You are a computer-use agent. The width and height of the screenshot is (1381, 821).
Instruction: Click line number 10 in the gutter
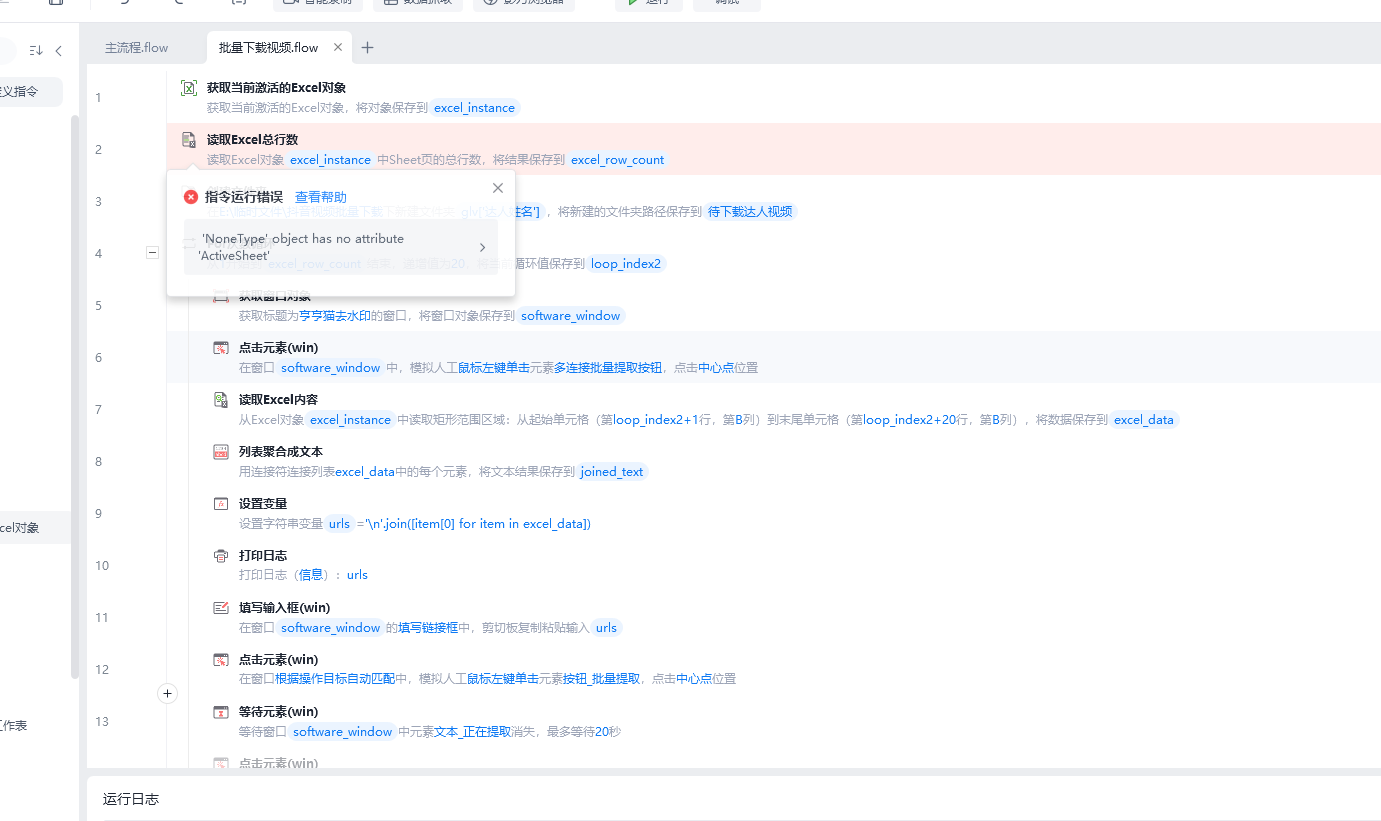coord(102,566)
